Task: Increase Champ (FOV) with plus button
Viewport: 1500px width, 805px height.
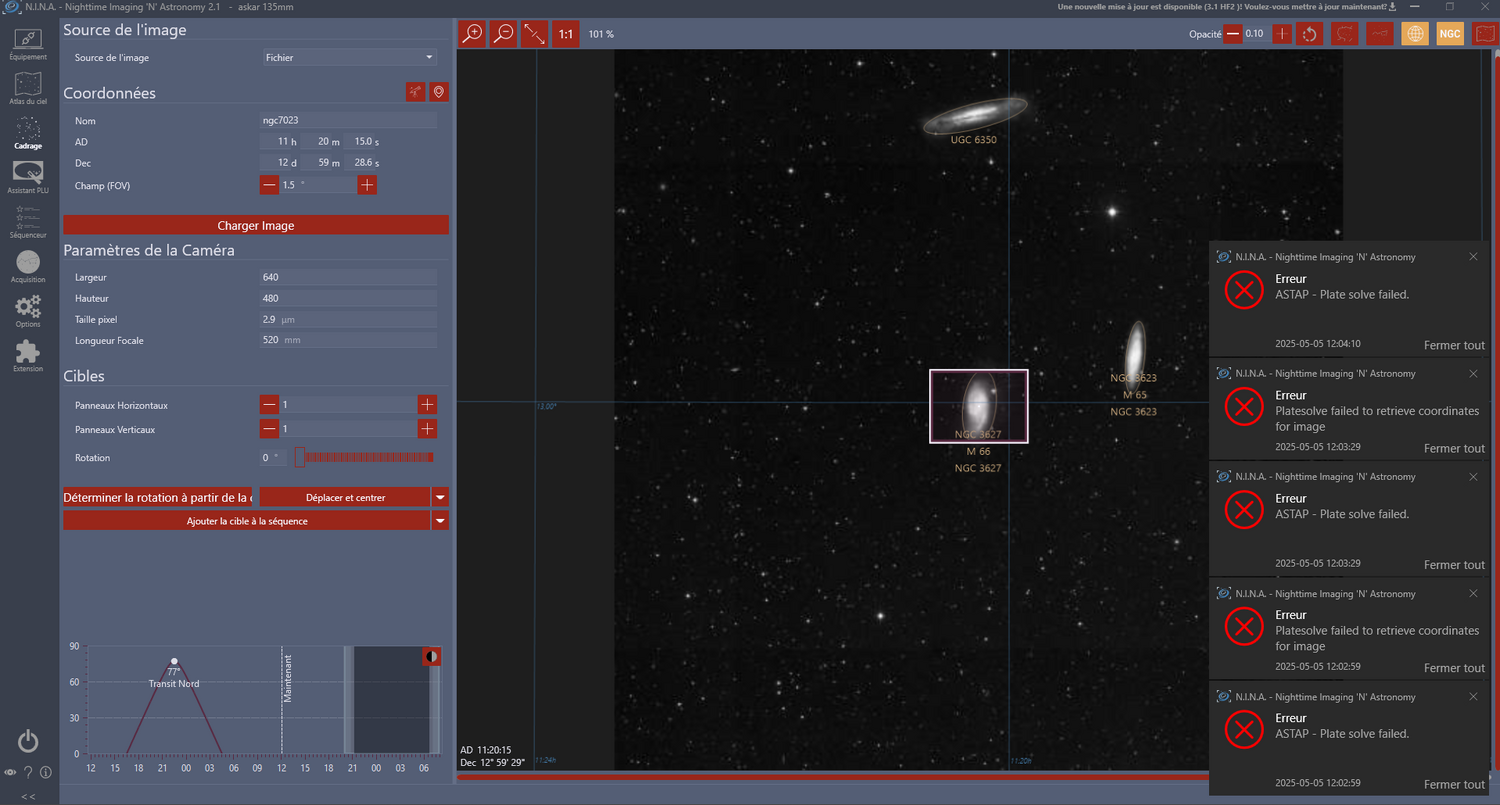Action: 367,185
